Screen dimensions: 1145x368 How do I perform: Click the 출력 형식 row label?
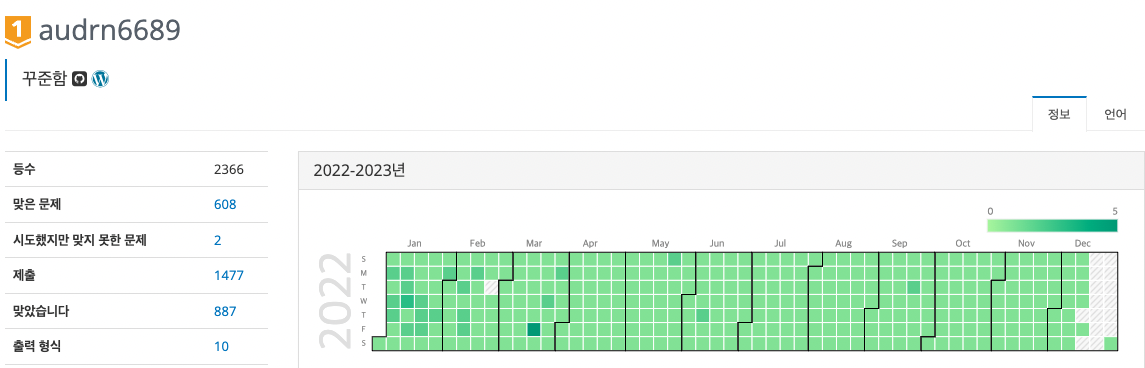click(x=37, y=346)
